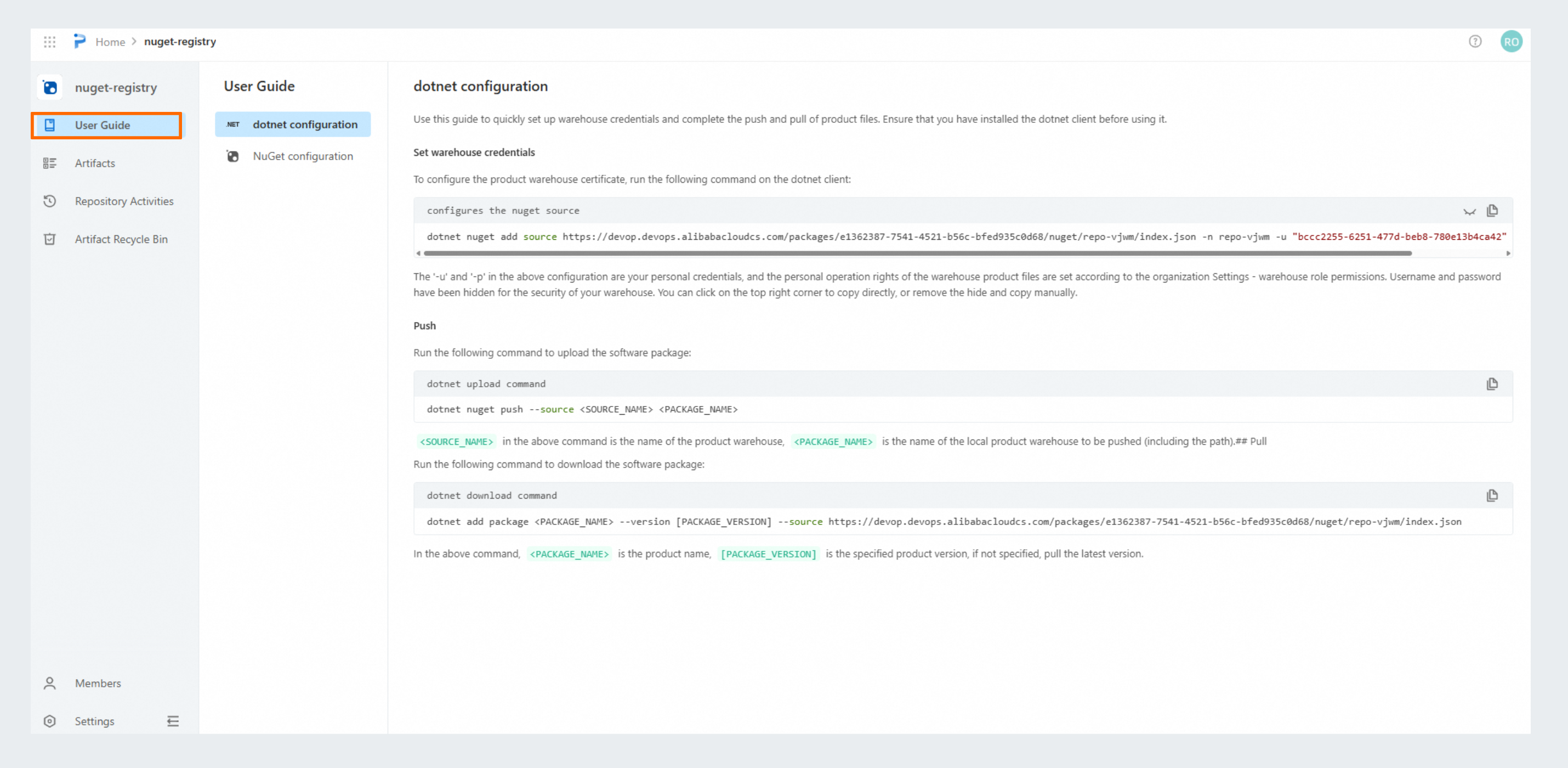
Task: Copy the nuget source configuration command
Action: click(1492, 211)
